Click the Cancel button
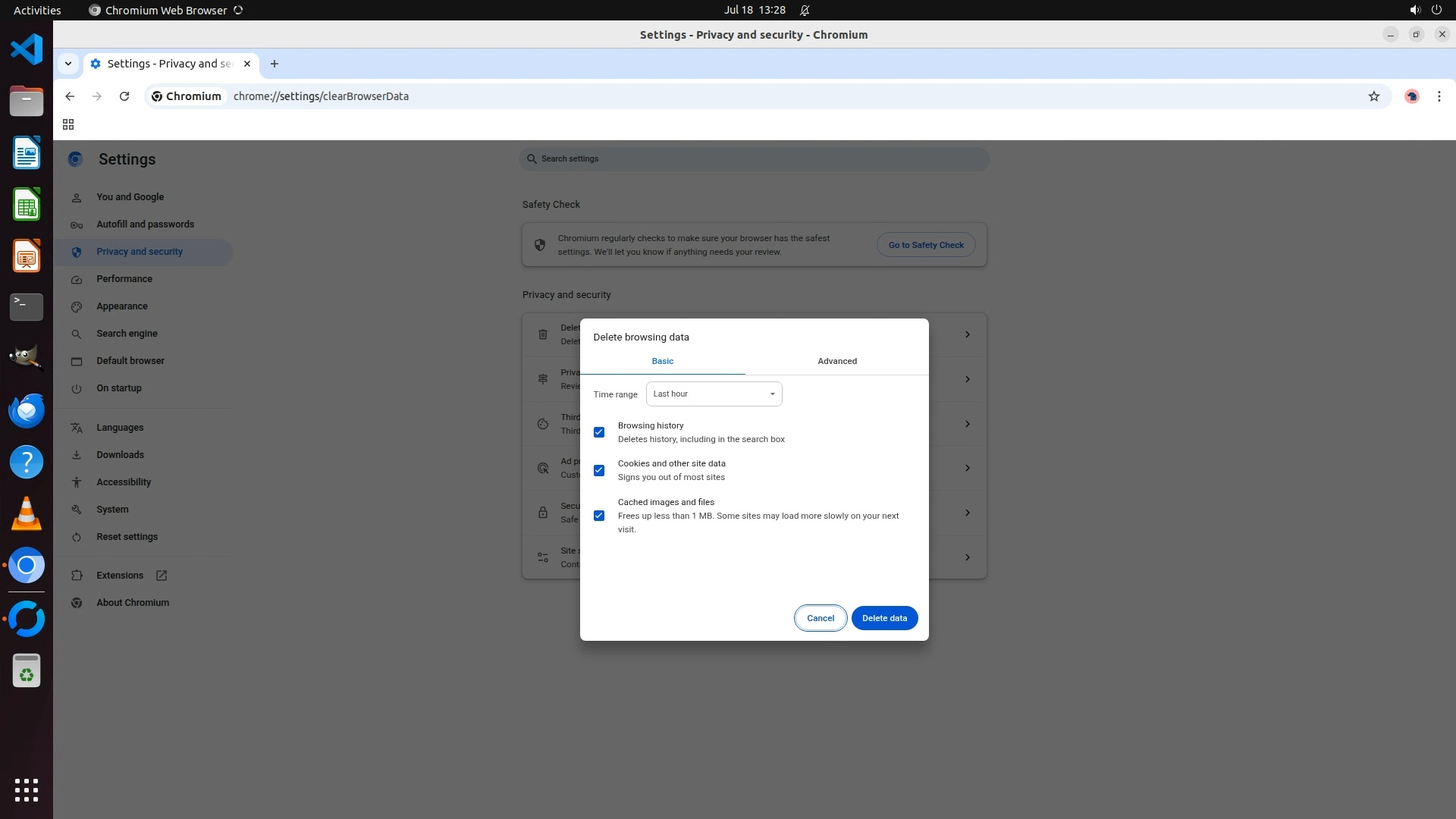This screenshot has height=819, width=1456. point(820,618)
